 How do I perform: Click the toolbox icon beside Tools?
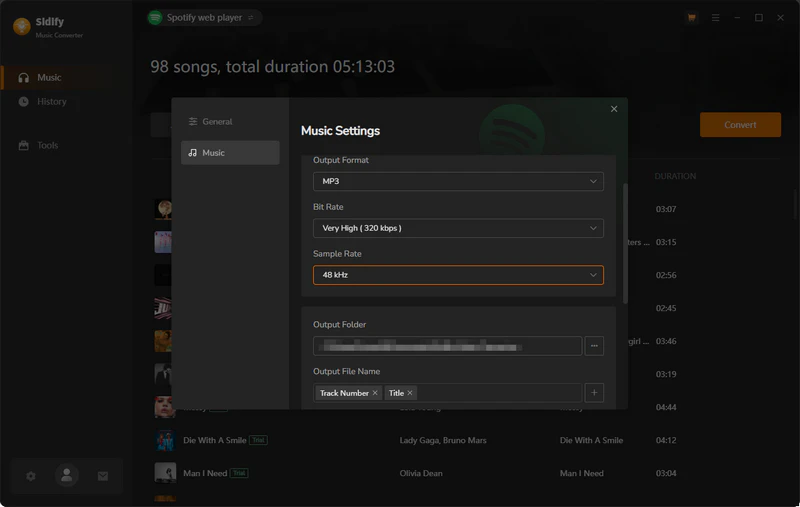tap(23, 145)
